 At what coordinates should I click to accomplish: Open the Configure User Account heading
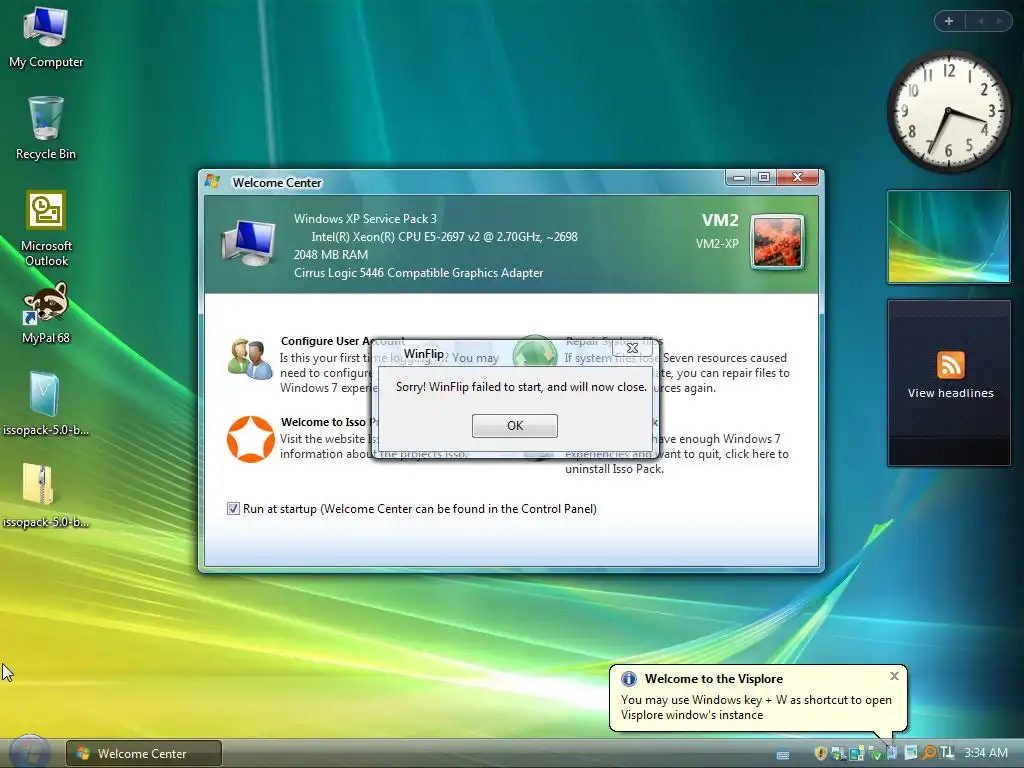click(x=343, y=341)
